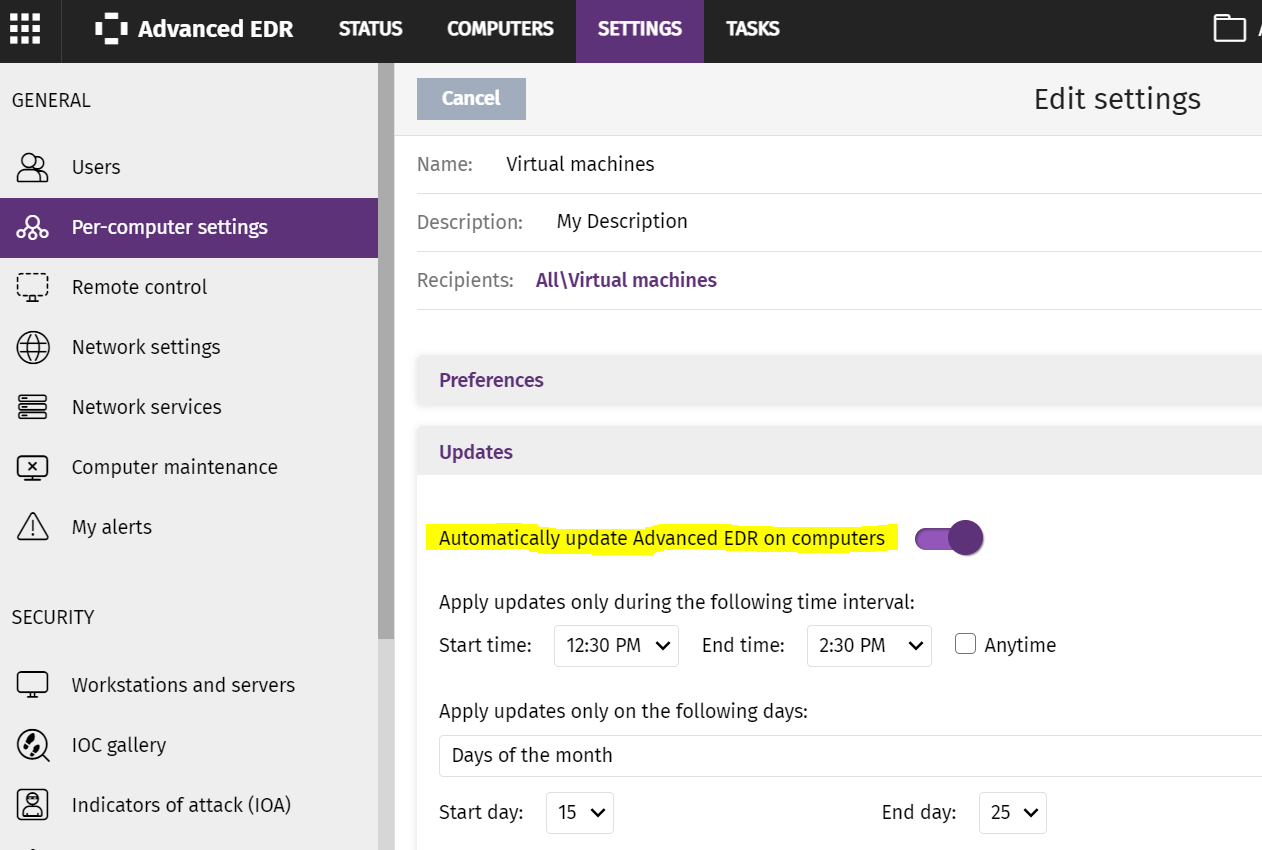1262x850 pixels.
Task: Open the Start day dropdown
Action: (x=580, y=813)
